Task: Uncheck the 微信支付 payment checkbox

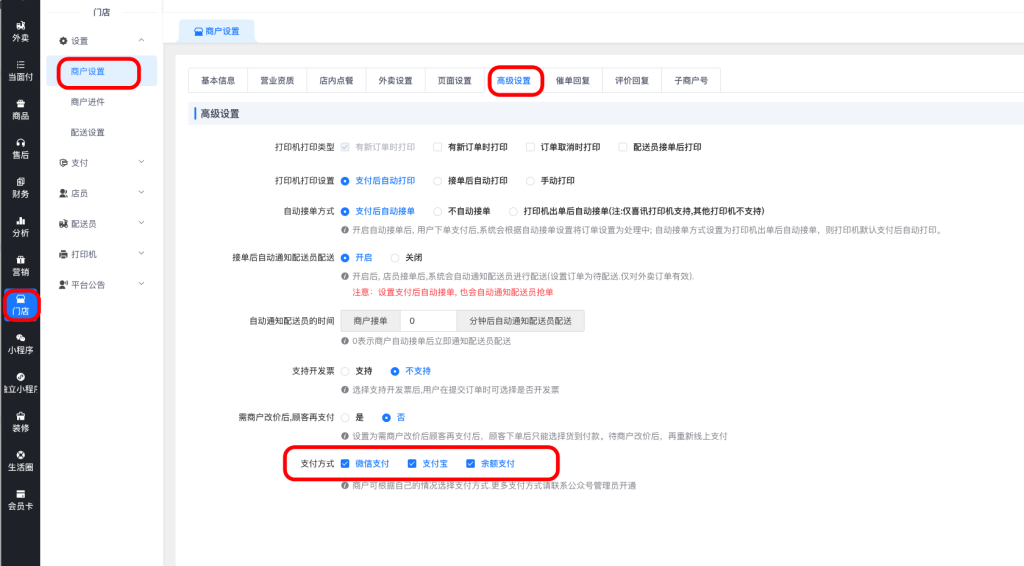Action: tap(345, 464)
